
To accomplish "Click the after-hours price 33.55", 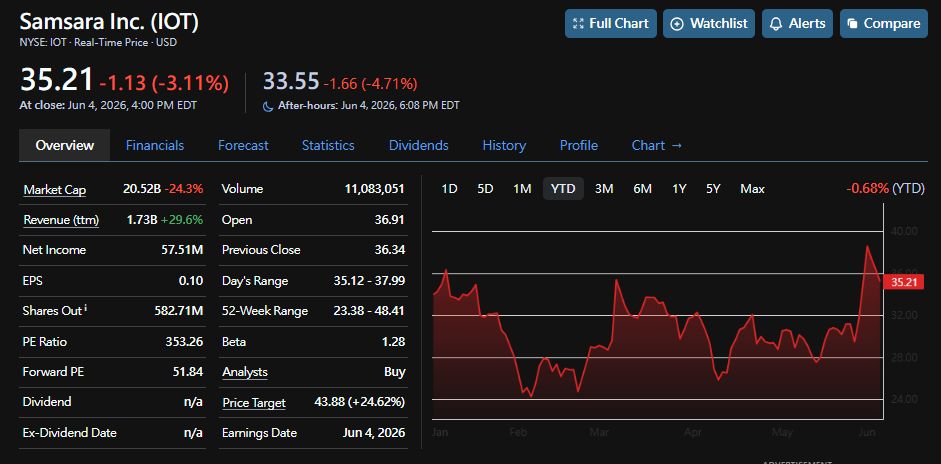I will tap(290, 82).
